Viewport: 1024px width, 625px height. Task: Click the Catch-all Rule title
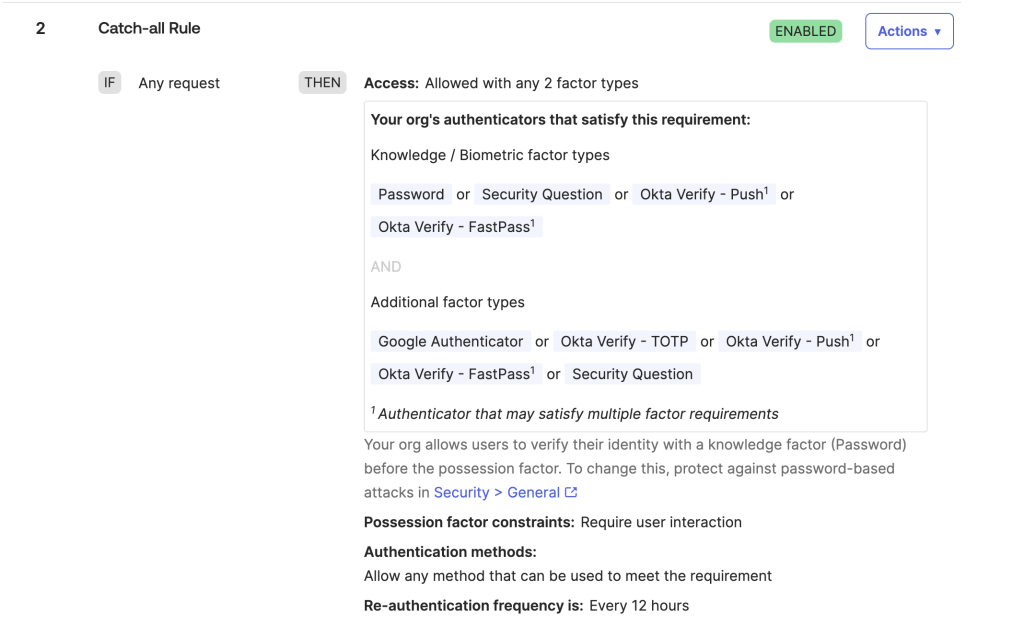click(x=149, y=28)
